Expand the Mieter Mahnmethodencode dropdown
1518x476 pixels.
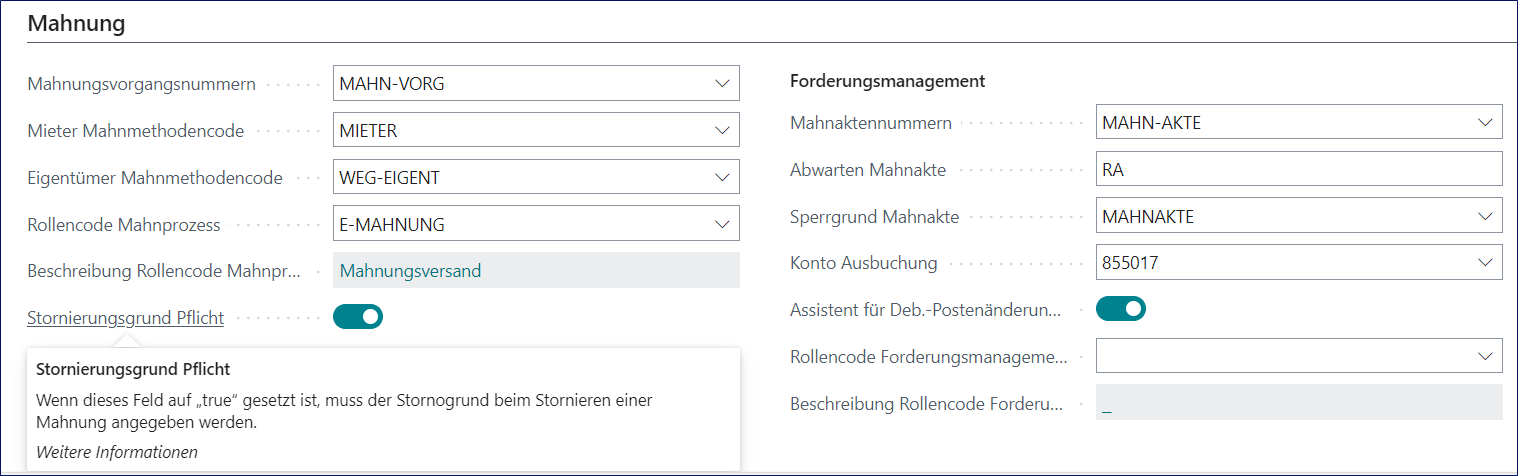722,130
